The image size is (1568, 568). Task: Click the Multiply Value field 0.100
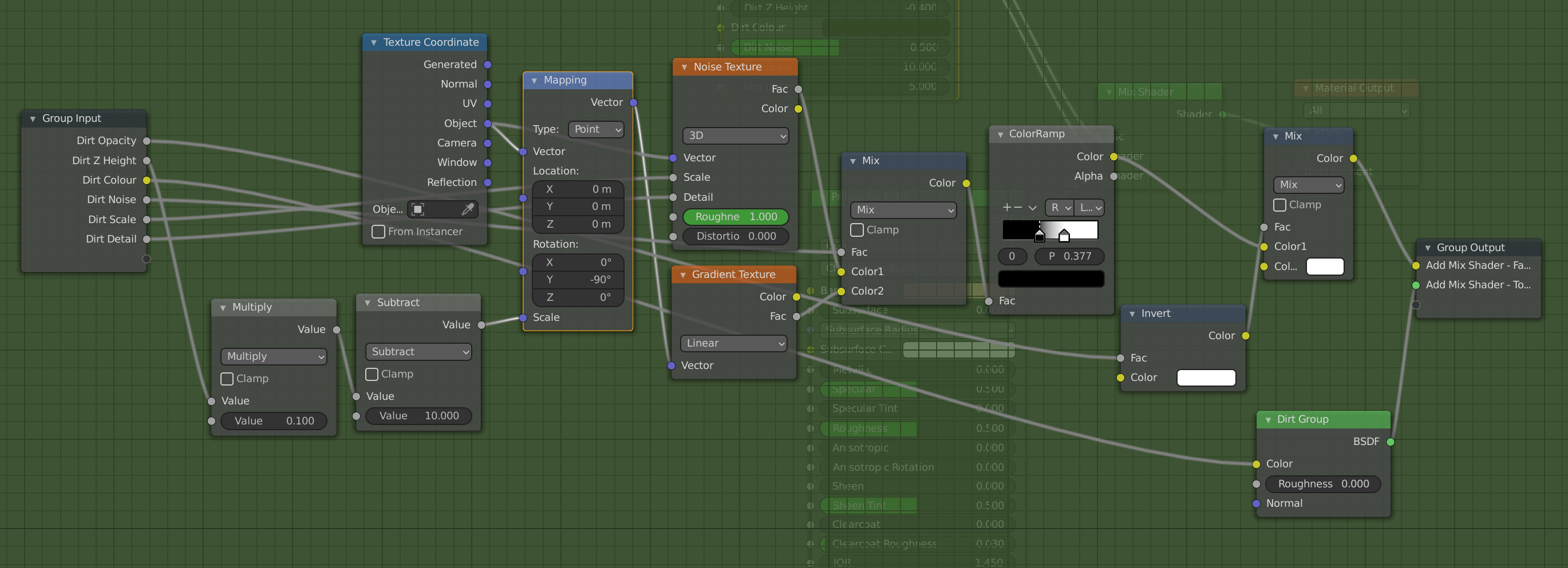pyautogui.click(x=273, y=421)
